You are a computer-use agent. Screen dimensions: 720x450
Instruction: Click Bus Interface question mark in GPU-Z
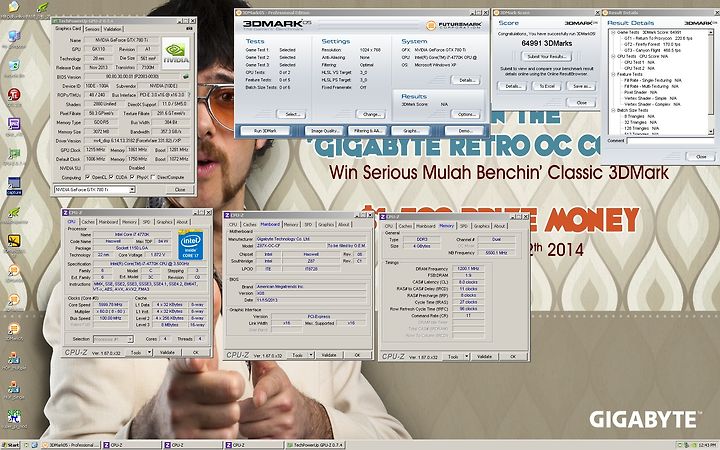pos(187,95)
